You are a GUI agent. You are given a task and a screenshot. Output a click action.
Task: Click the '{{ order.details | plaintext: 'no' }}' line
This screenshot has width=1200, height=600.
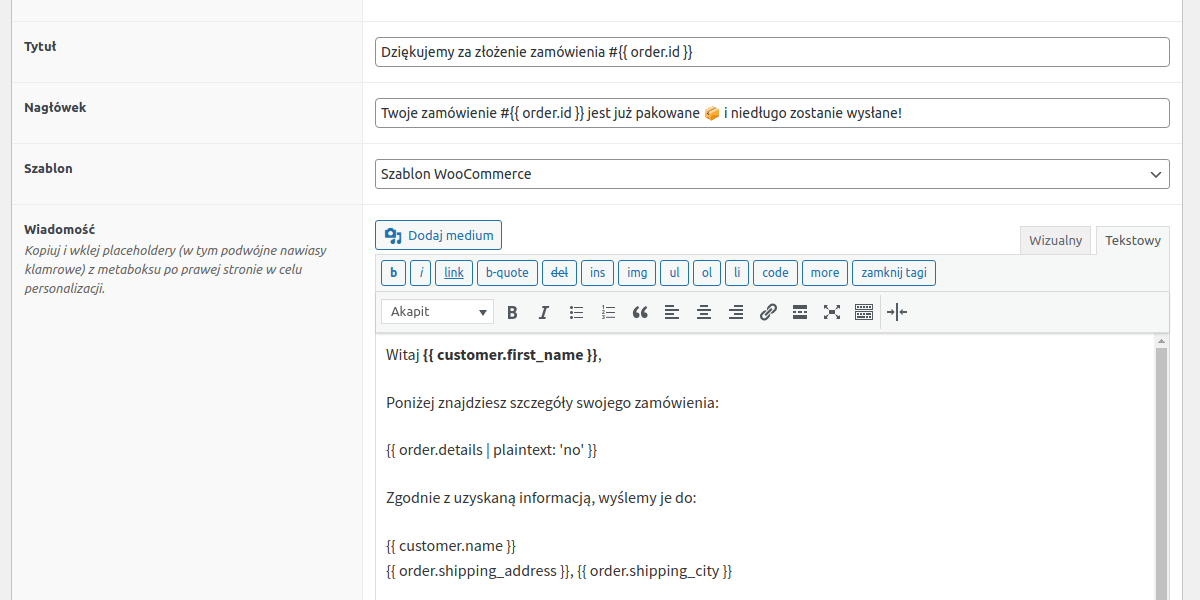(491, 451)
